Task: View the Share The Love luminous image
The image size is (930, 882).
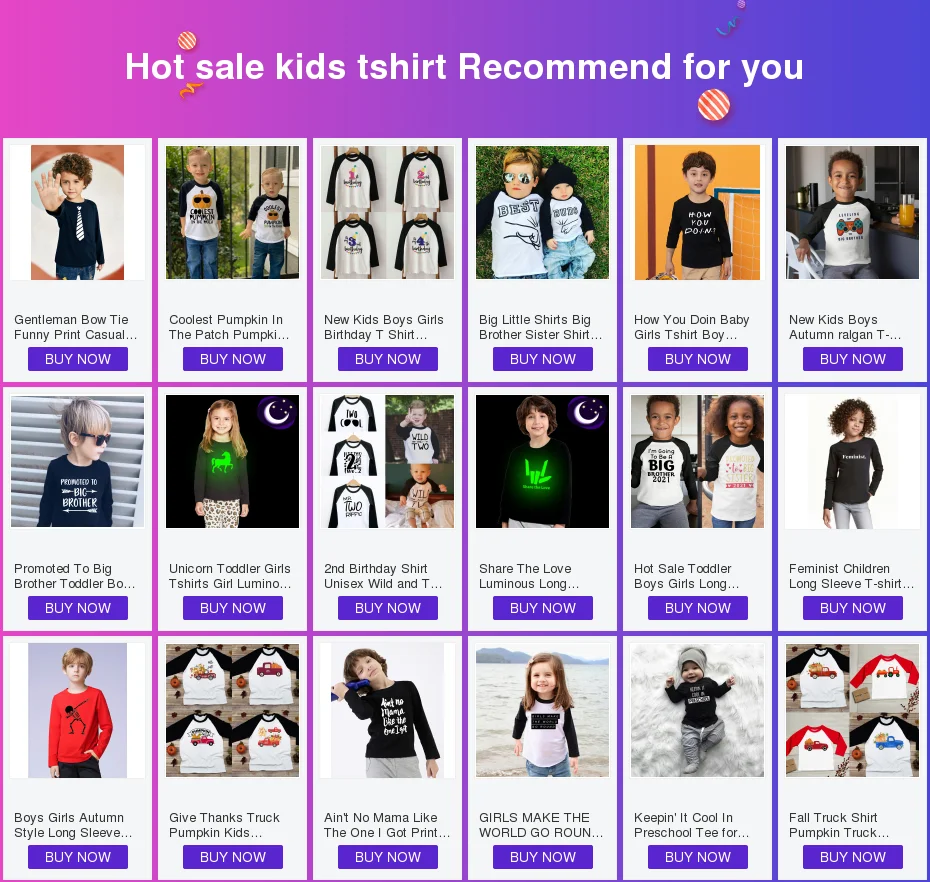Action: [543, 461]
